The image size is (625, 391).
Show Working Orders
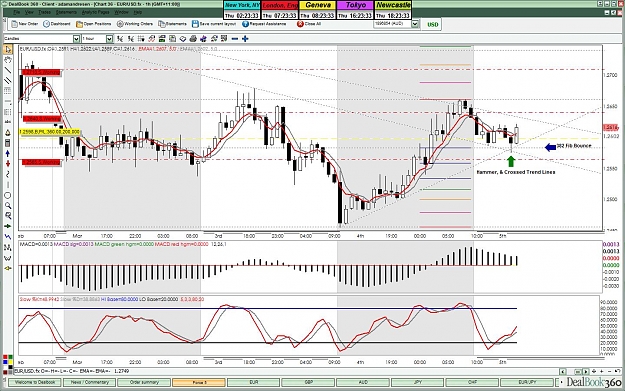coord(135,24)
